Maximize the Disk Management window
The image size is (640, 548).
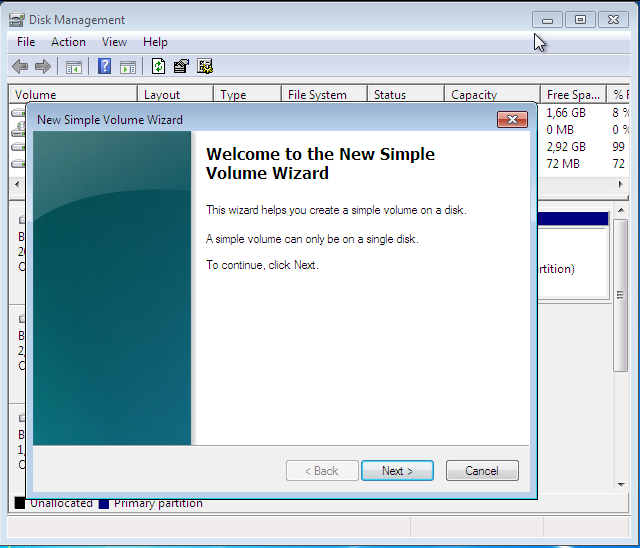pyautogui.click(x=580, y=19)
